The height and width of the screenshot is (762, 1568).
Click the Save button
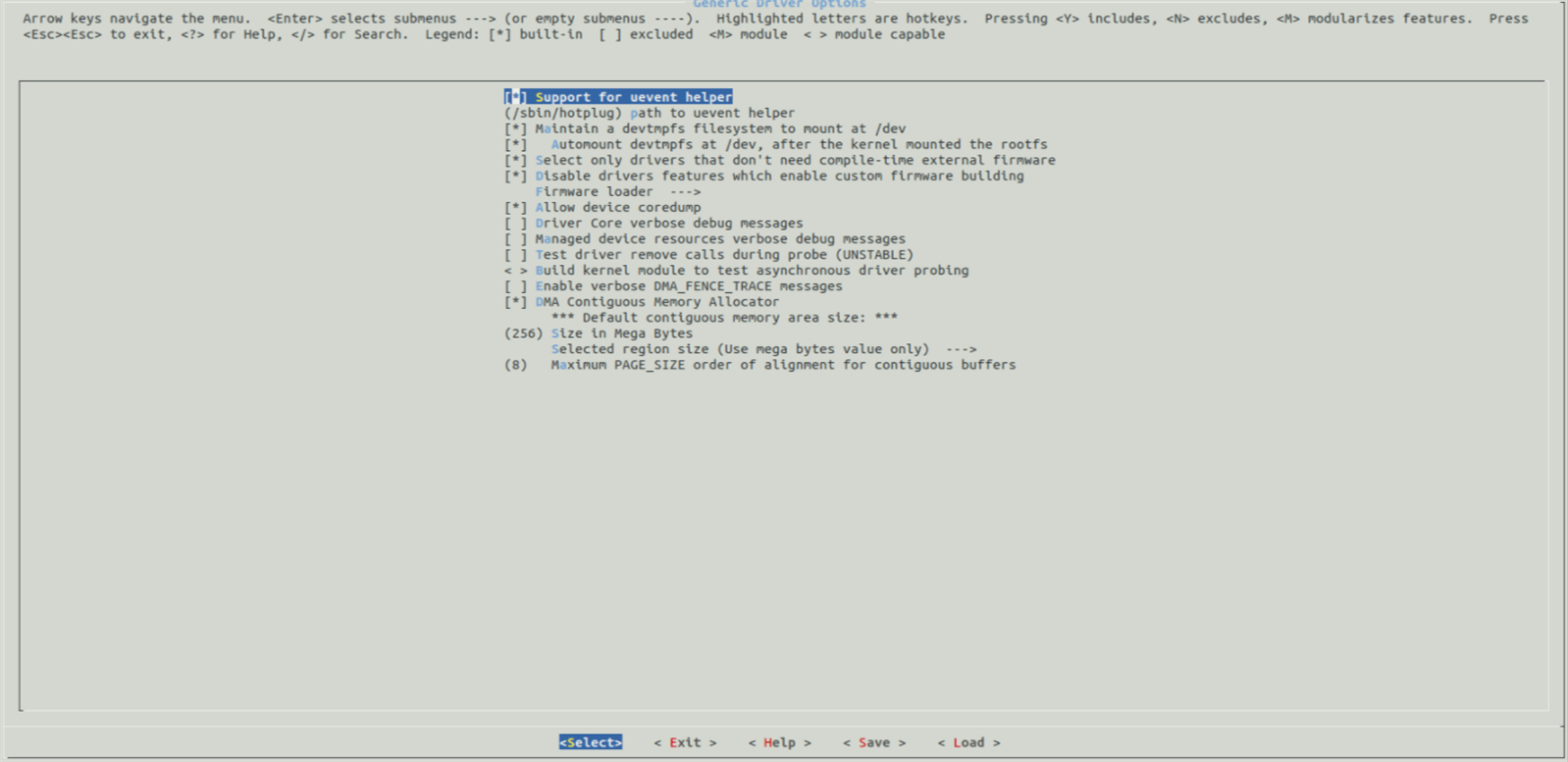pos(873,742)
